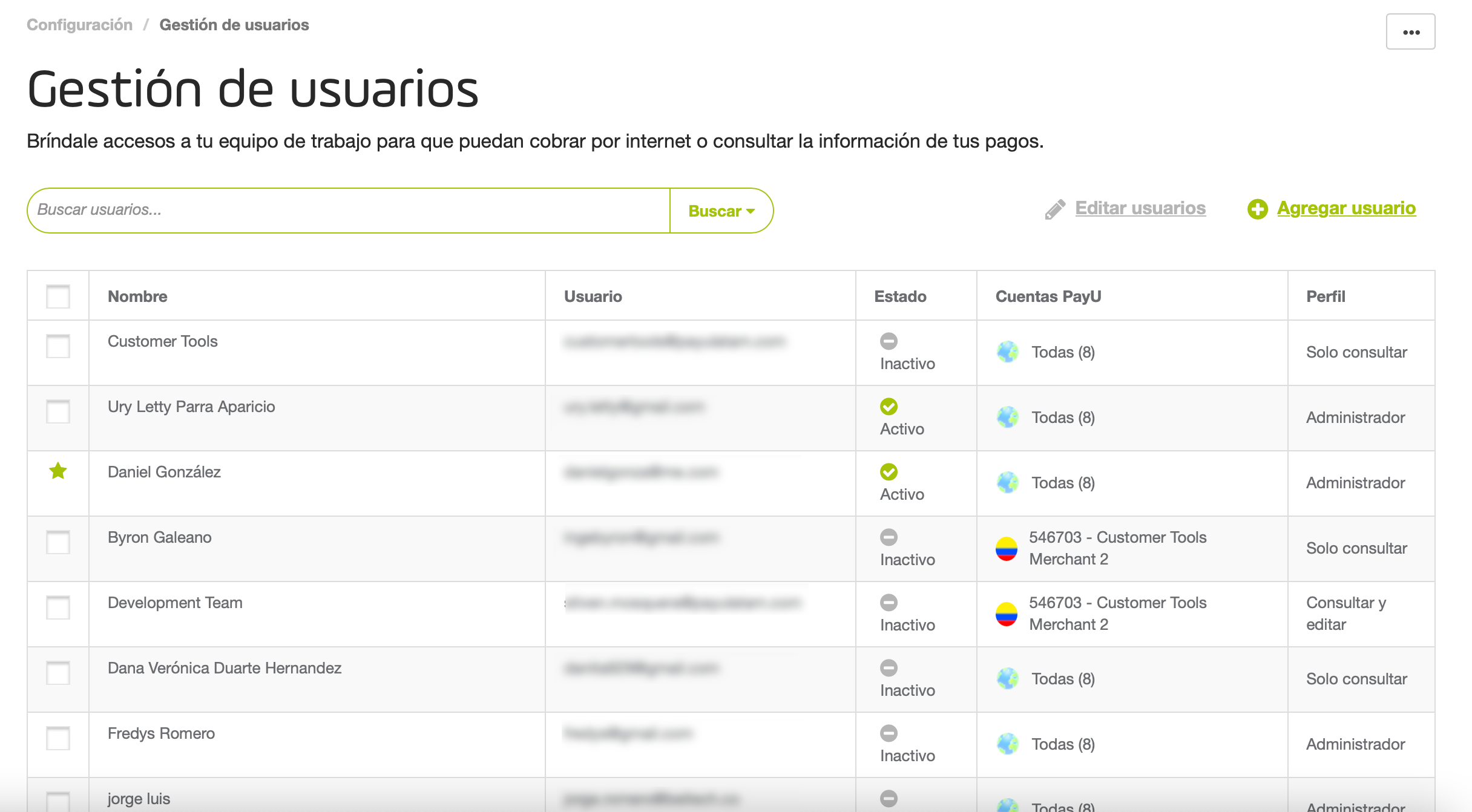Check the box for Byron Galeano

[58, 542]
